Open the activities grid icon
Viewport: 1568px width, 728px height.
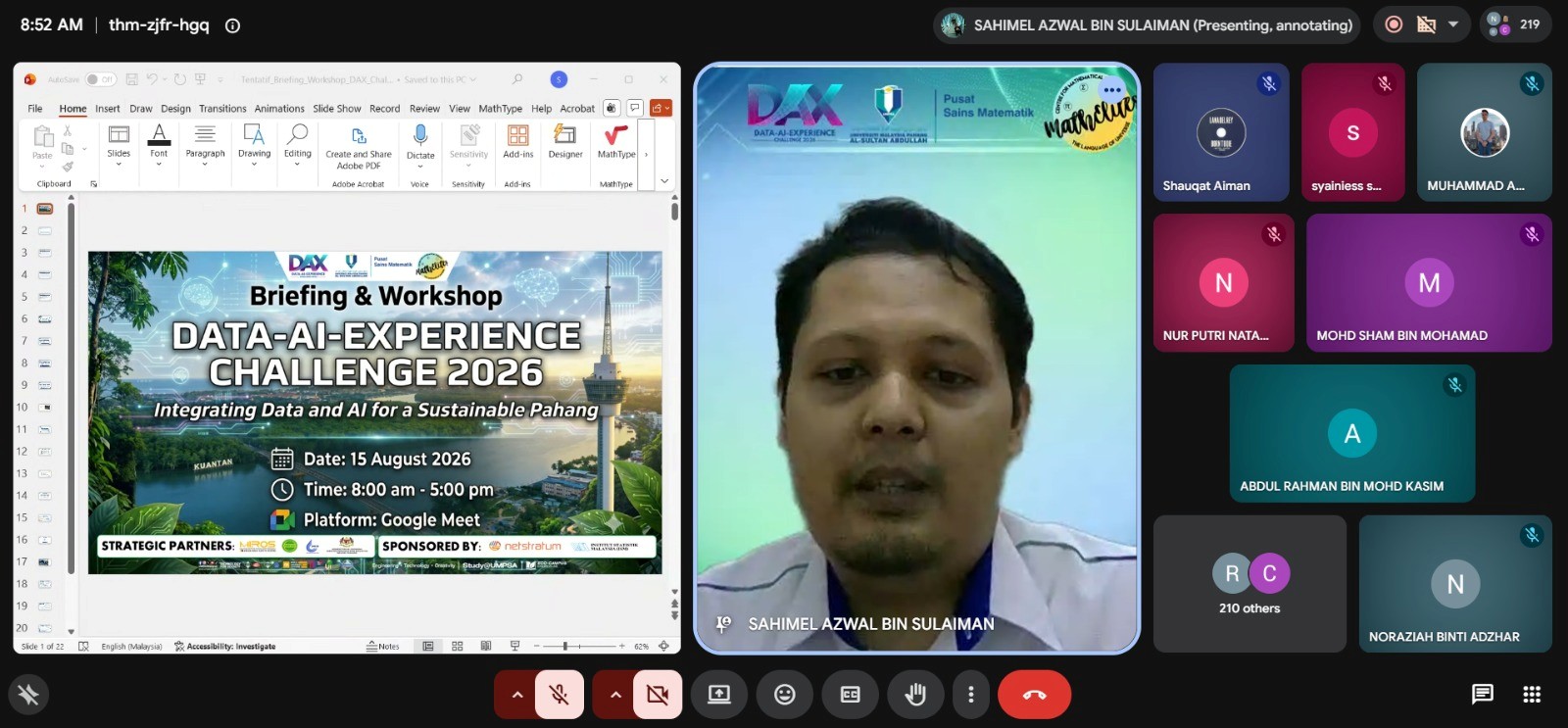tap(1532, 695)
